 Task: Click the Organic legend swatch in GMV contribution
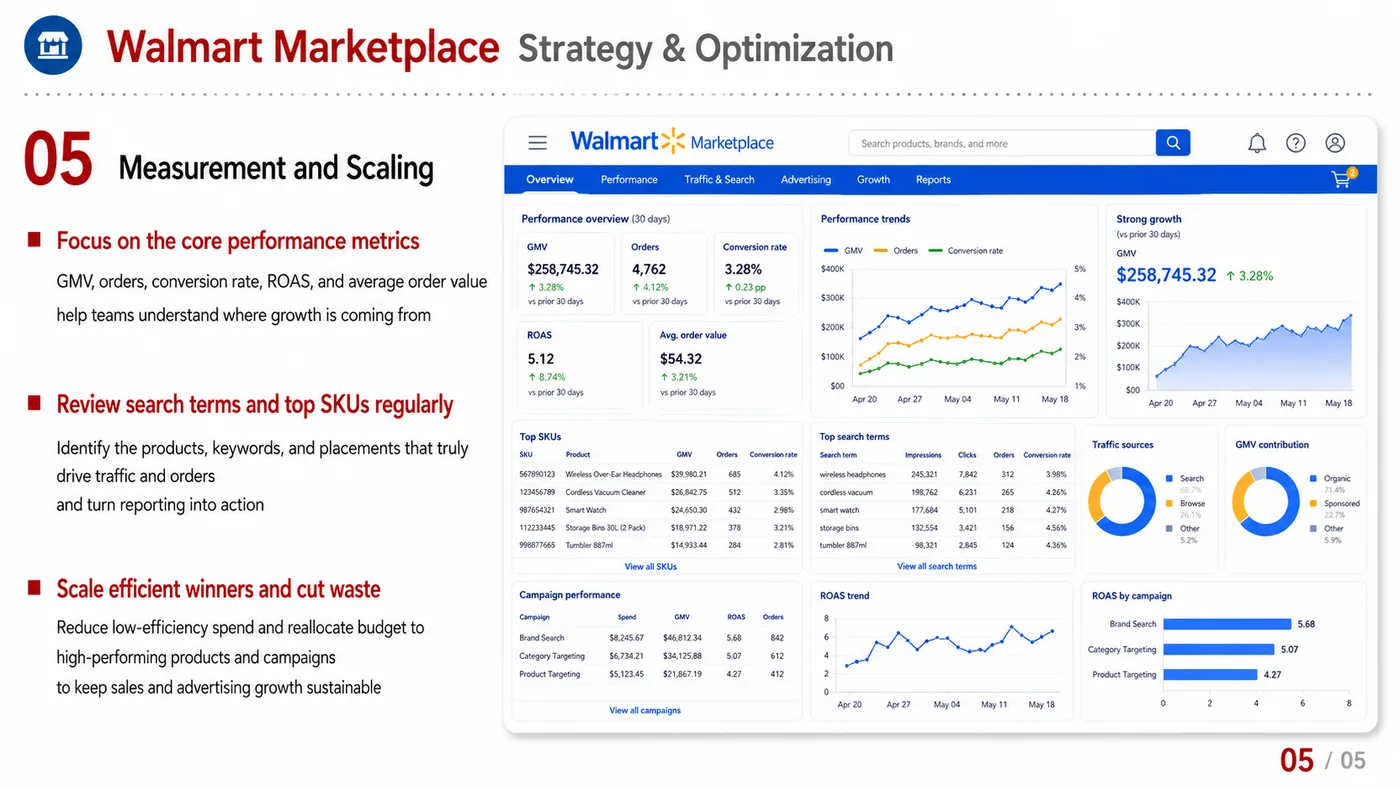click(1314, 479)
